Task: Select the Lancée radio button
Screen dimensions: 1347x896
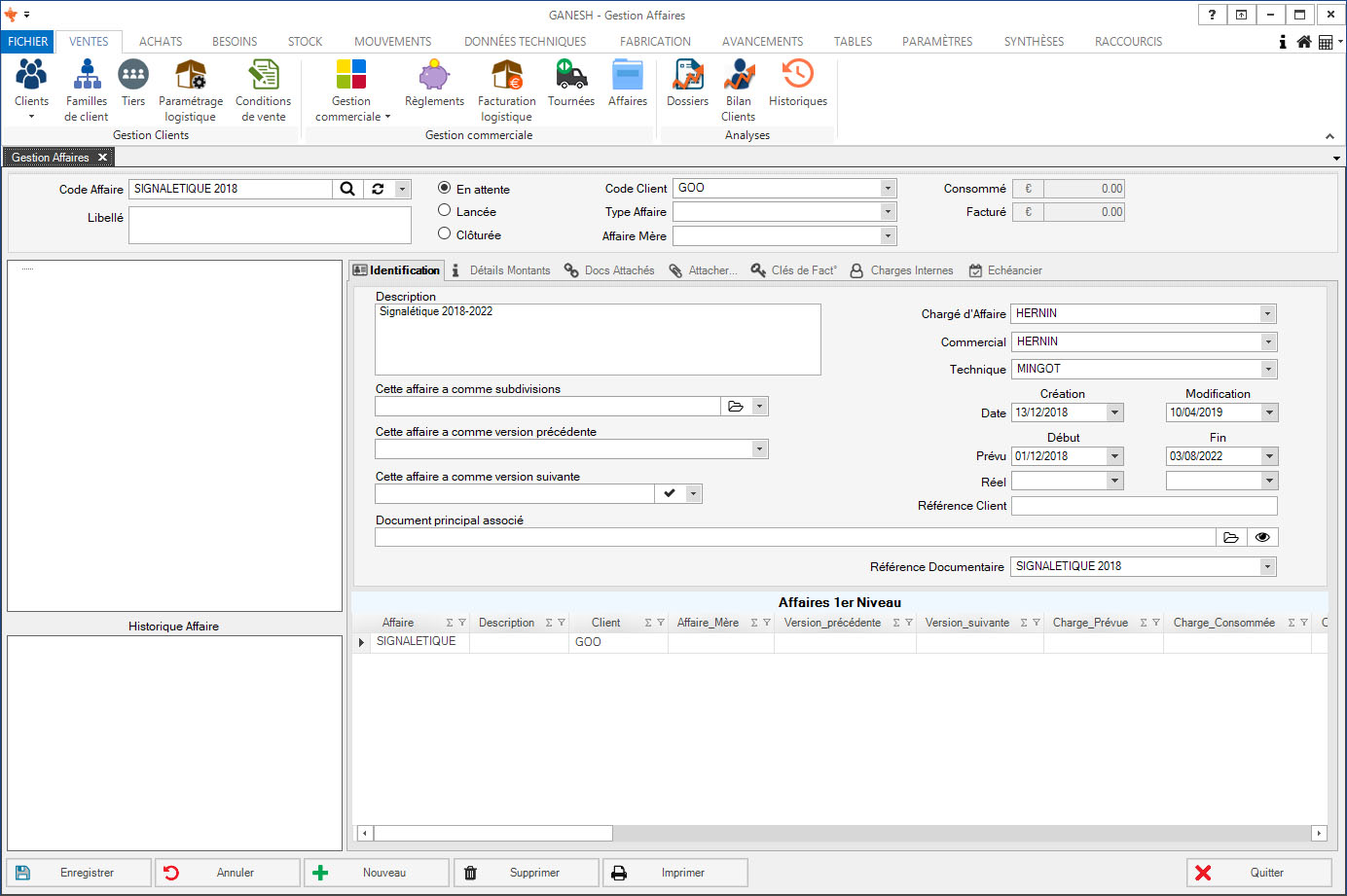Action: point(445,210)
